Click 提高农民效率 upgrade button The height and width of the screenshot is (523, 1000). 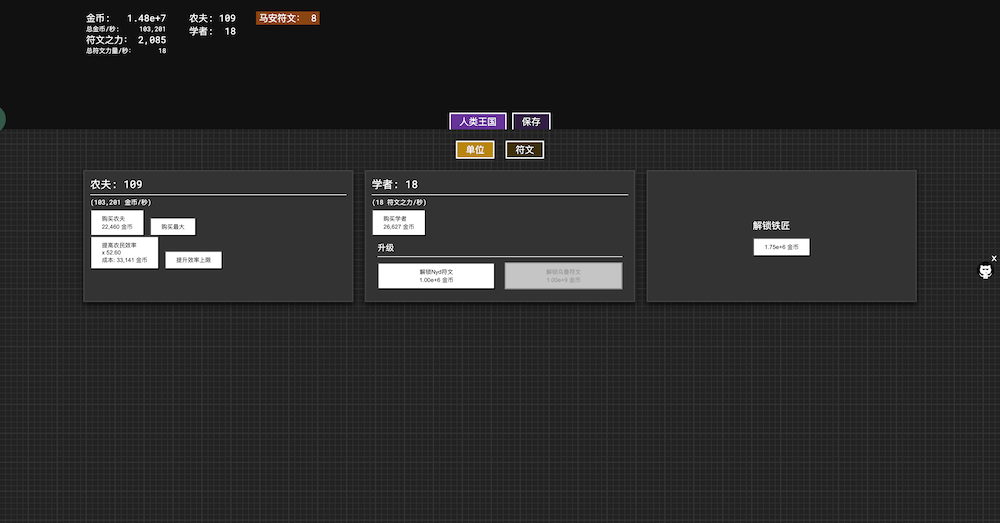coord(124,253)
